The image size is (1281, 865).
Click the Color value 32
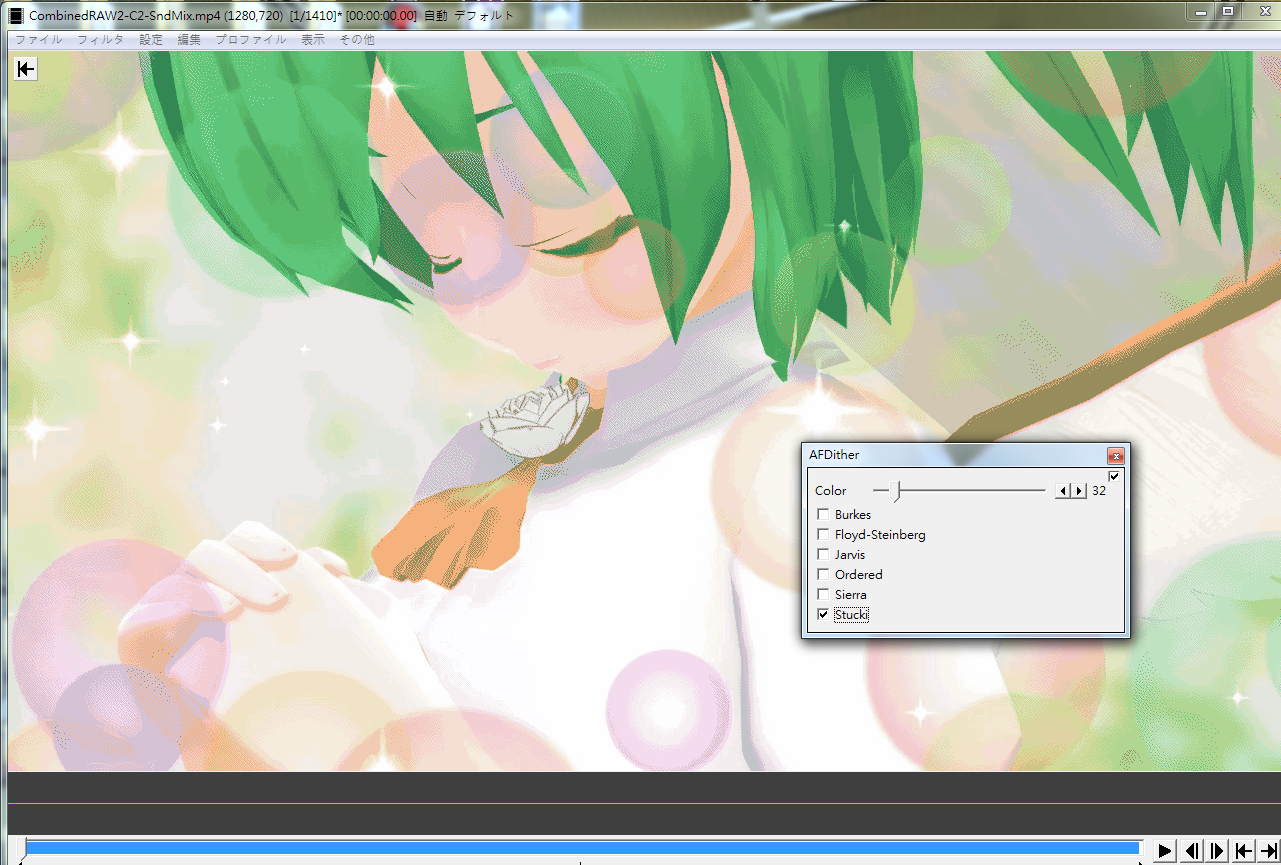coord(1099,490)
